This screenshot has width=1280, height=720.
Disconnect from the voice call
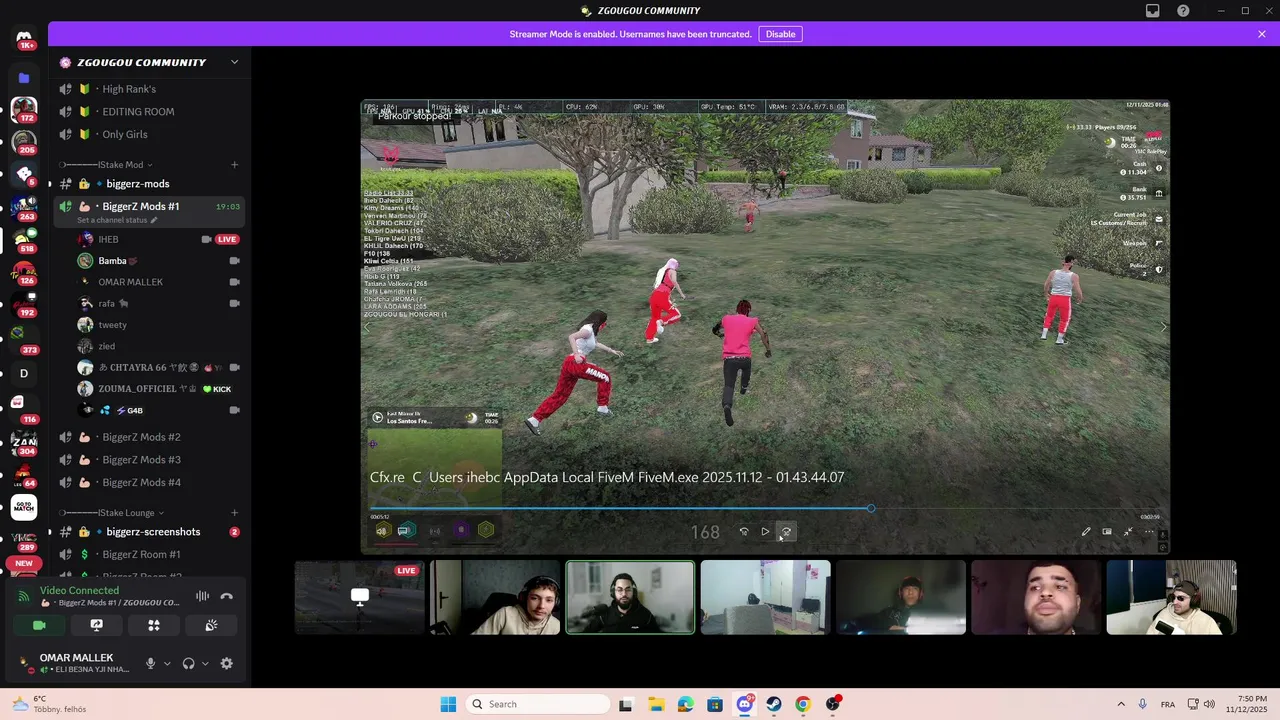tap(227, 596)
